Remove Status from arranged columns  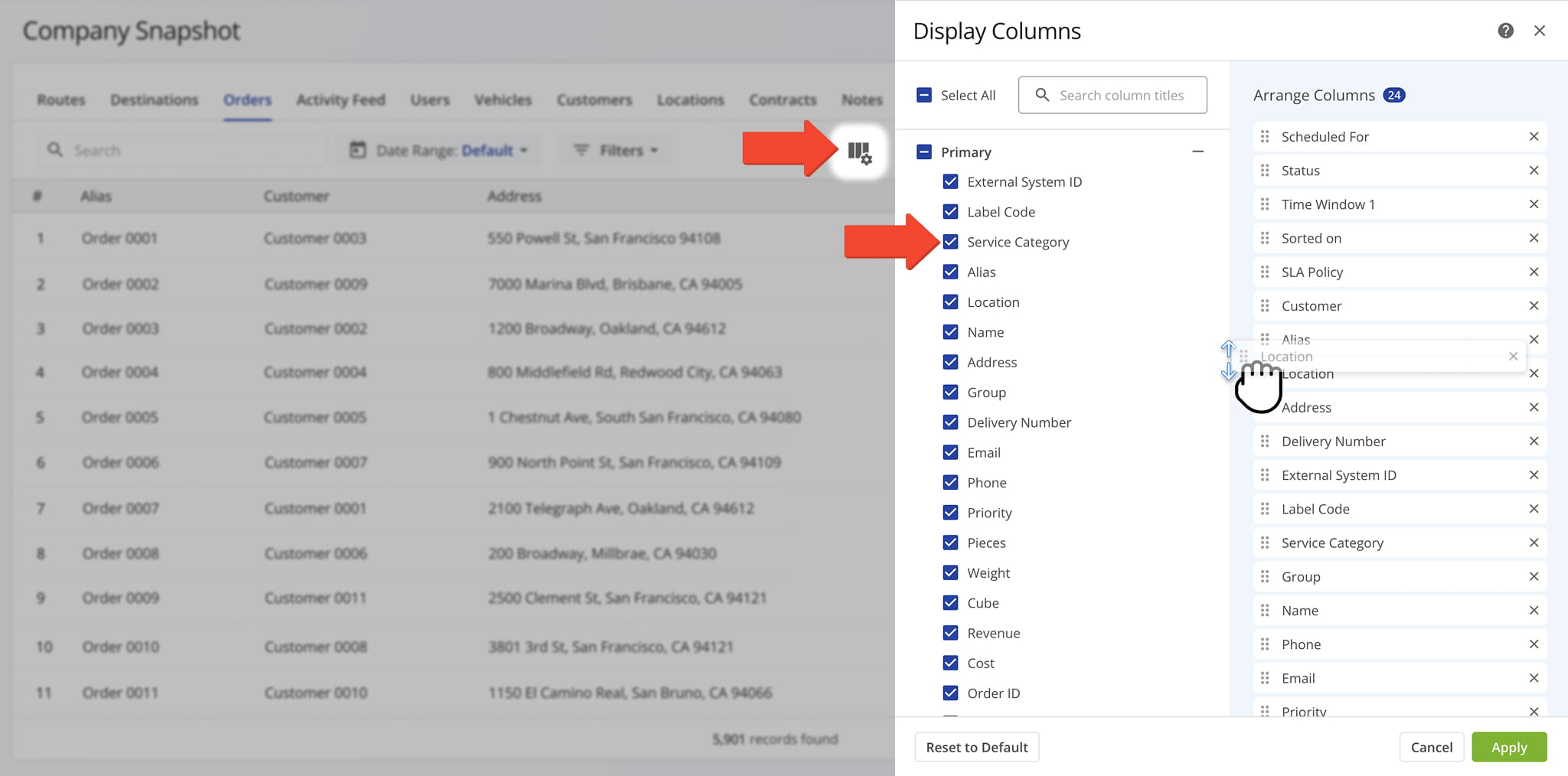click(1534, 170)
